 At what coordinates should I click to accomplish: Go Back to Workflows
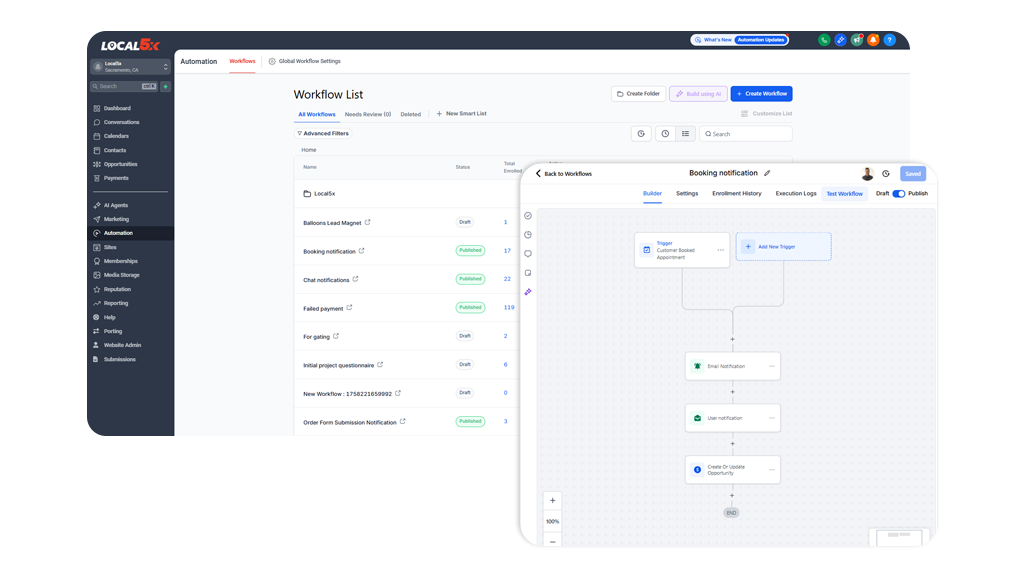pyautogui.click(x=564, y=174)
